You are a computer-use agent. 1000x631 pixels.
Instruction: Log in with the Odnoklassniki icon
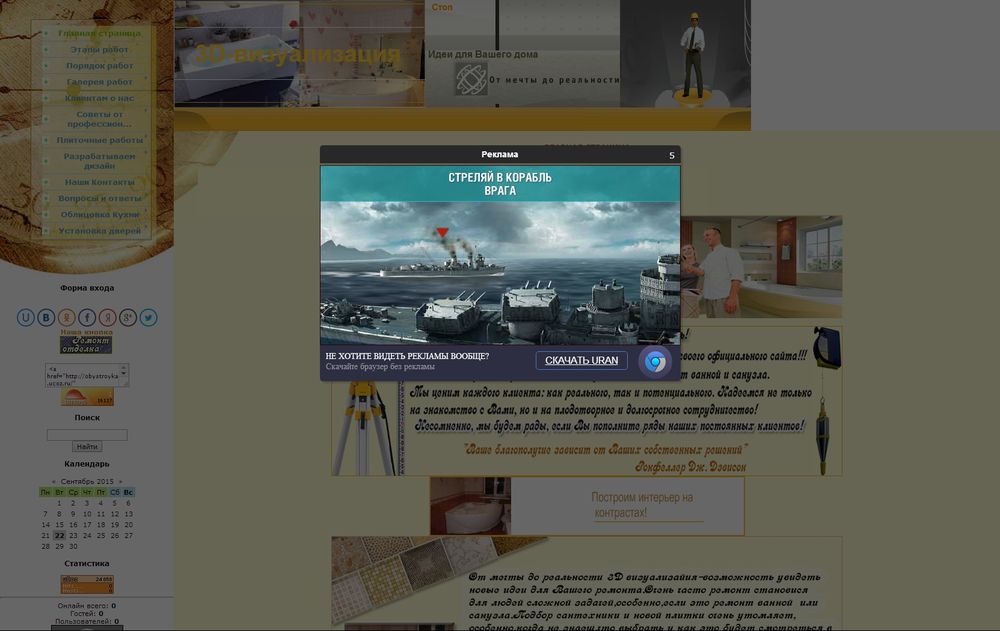(66, 317)
